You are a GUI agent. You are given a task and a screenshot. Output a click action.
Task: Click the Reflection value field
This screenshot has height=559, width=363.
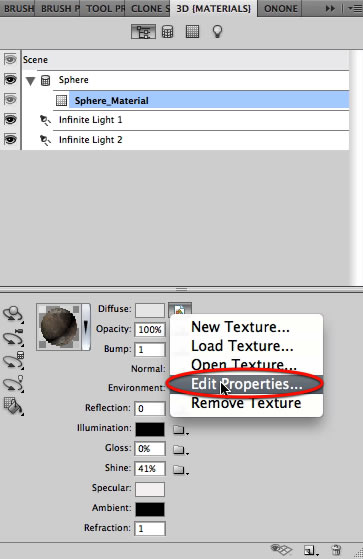(150, 409)
